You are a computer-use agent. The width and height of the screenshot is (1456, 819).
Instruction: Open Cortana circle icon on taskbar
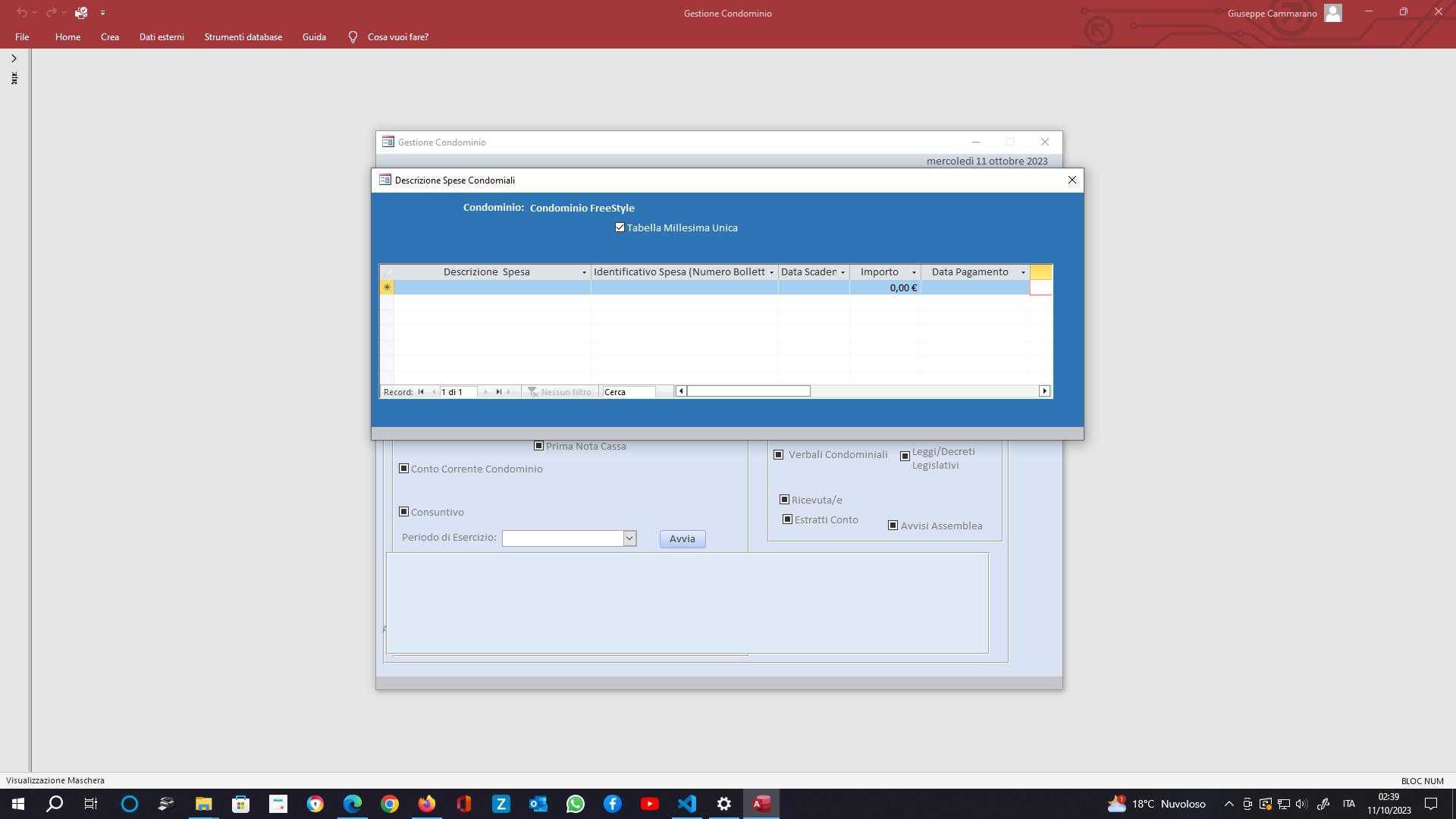pyautogui.click(x=130, y=804)
